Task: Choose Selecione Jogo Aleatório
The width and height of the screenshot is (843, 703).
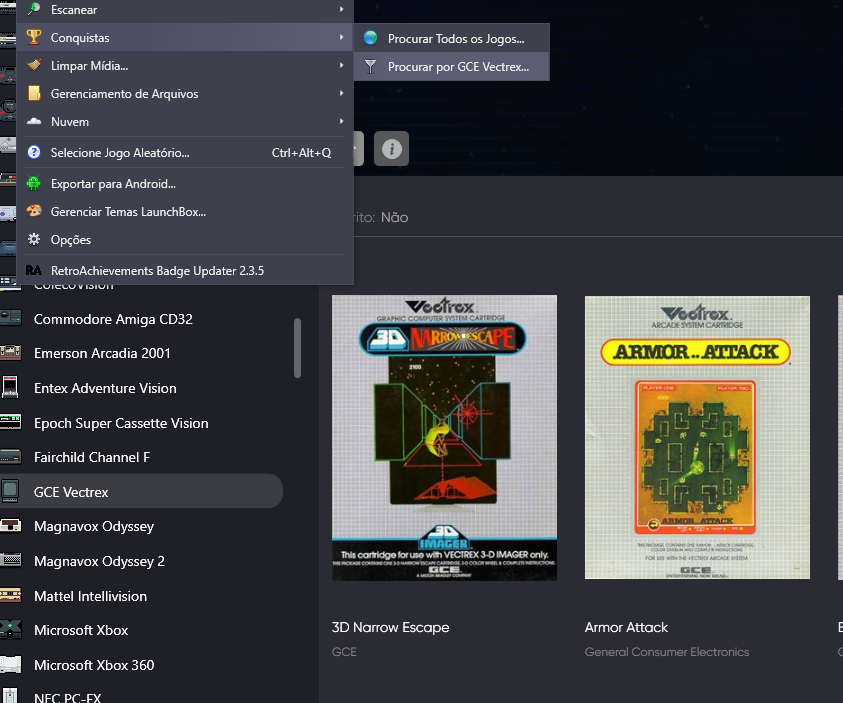Action: click(x=185, y=153)
